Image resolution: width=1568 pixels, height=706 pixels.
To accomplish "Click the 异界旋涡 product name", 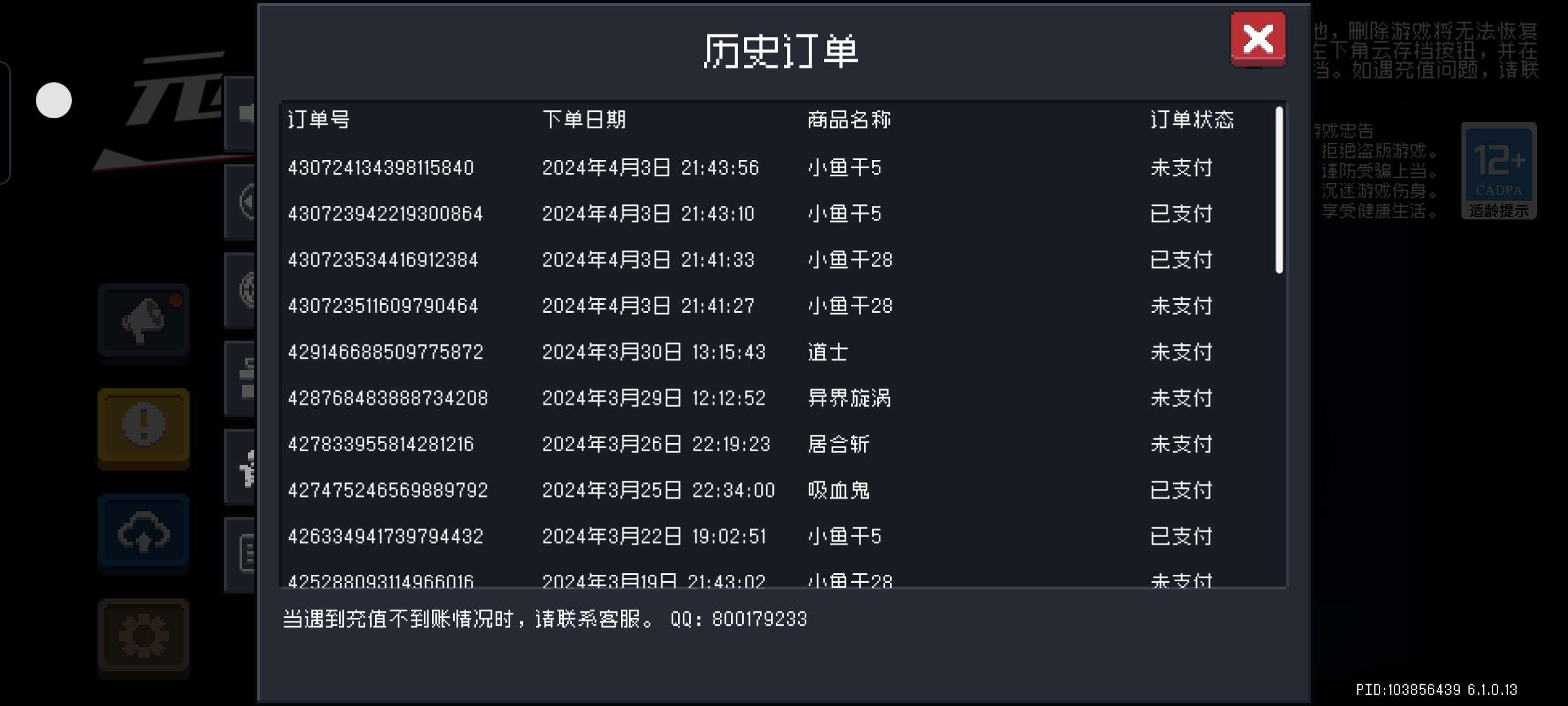I will click(849, 398).
